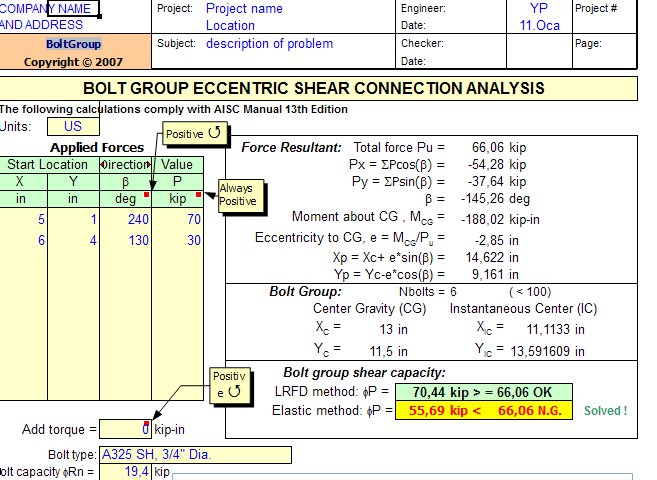Image resolution: width=657 pixels, height=480 pixels.
Task: Click the 'Project name' cell
Action: pos(244,9)
